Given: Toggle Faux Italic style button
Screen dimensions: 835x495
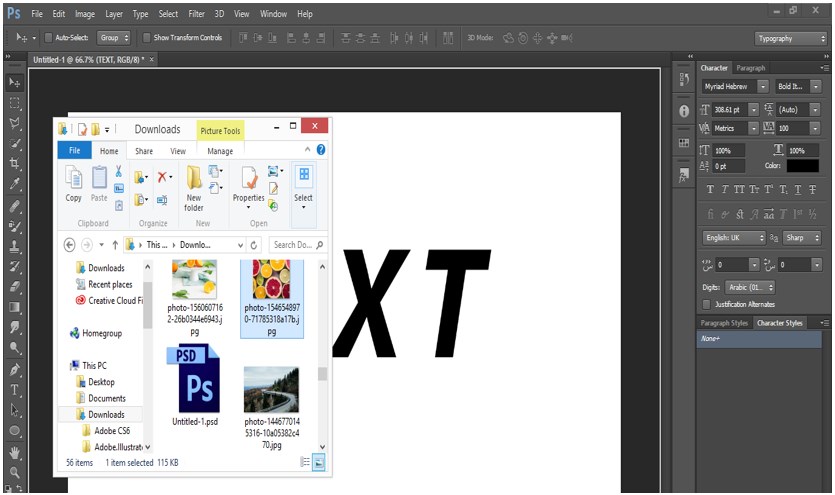Looking at the screenshot, I should pyautogui.click(x=725, y=189).
